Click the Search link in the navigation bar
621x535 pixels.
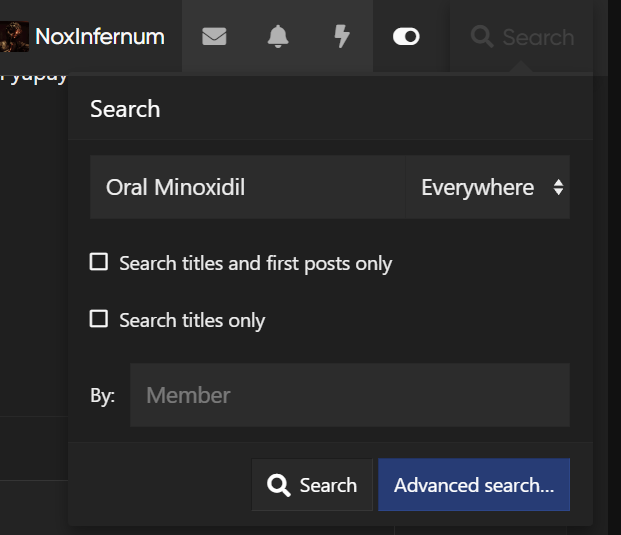522,37
